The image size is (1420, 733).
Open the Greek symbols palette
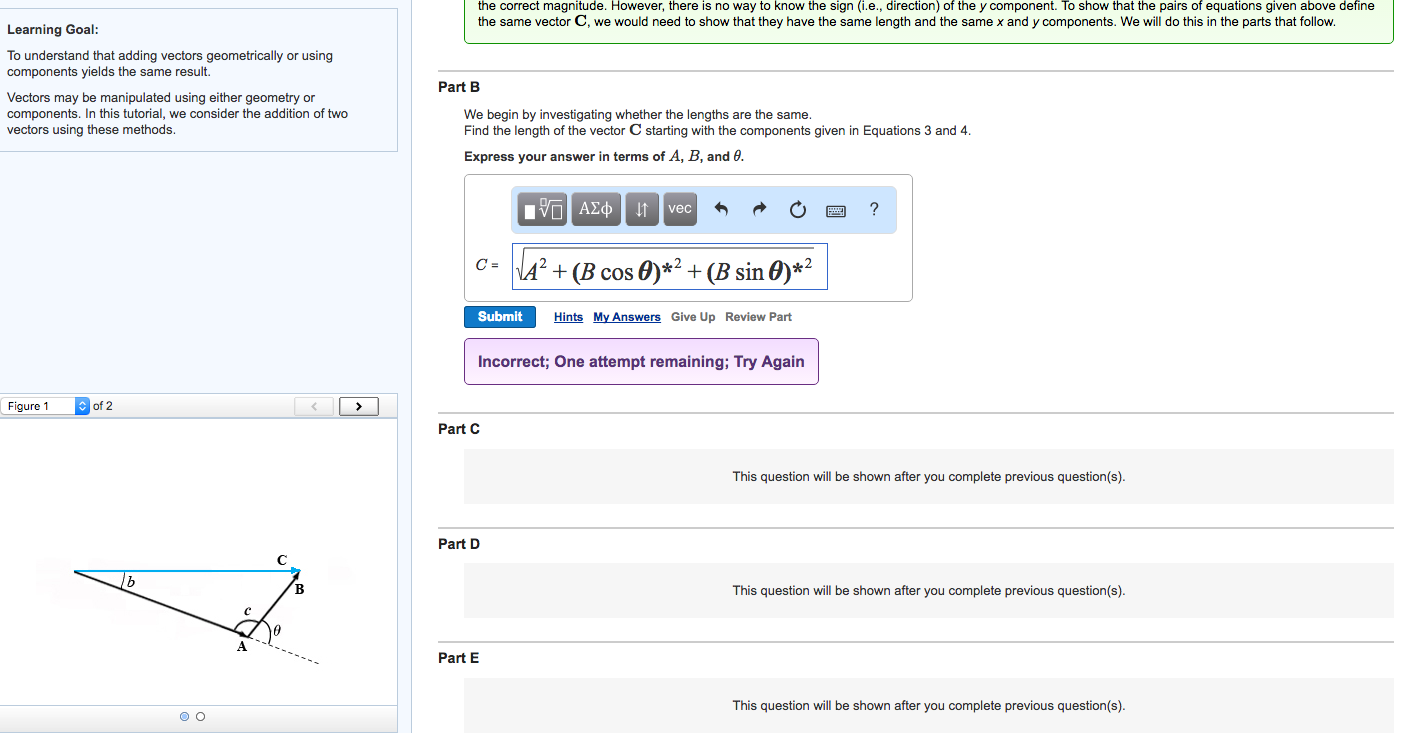(595, 209)
